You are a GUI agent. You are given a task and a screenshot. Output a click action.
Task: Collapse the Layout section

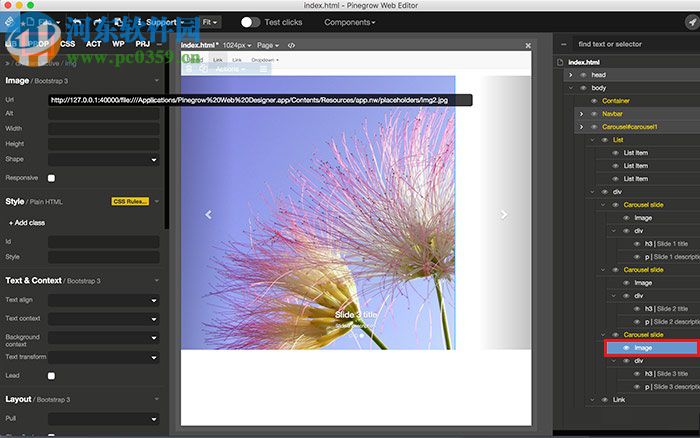click(x=157, y=399)
